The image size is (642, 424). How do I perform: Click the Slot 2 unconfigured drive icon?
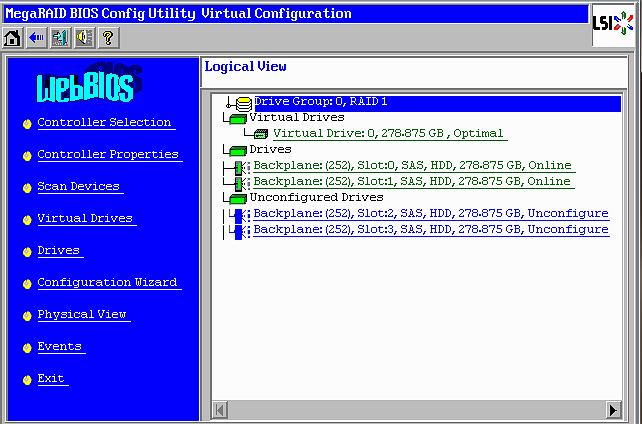[238, 214]
